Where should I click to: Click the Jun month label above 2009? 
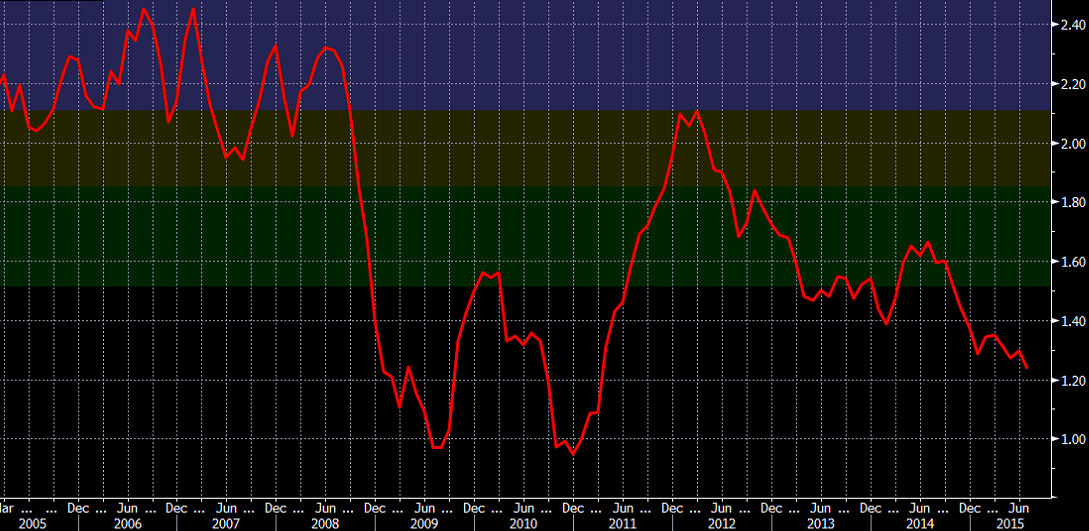click(425, 507)
